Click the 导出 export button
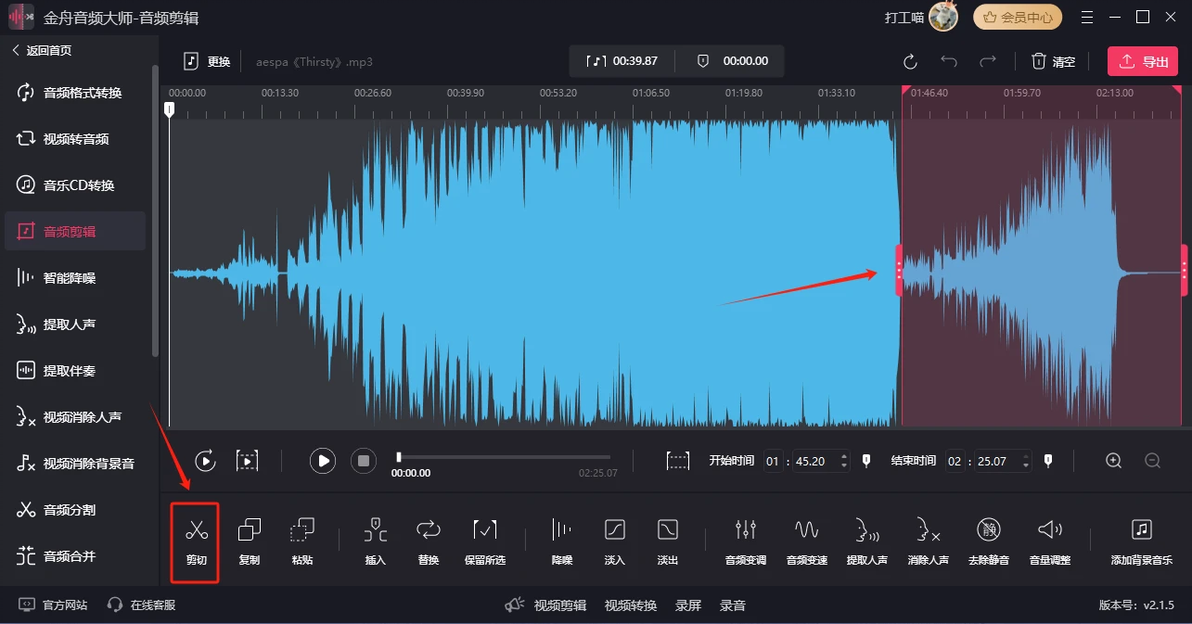1192x624 pixels. point(1142,62)
